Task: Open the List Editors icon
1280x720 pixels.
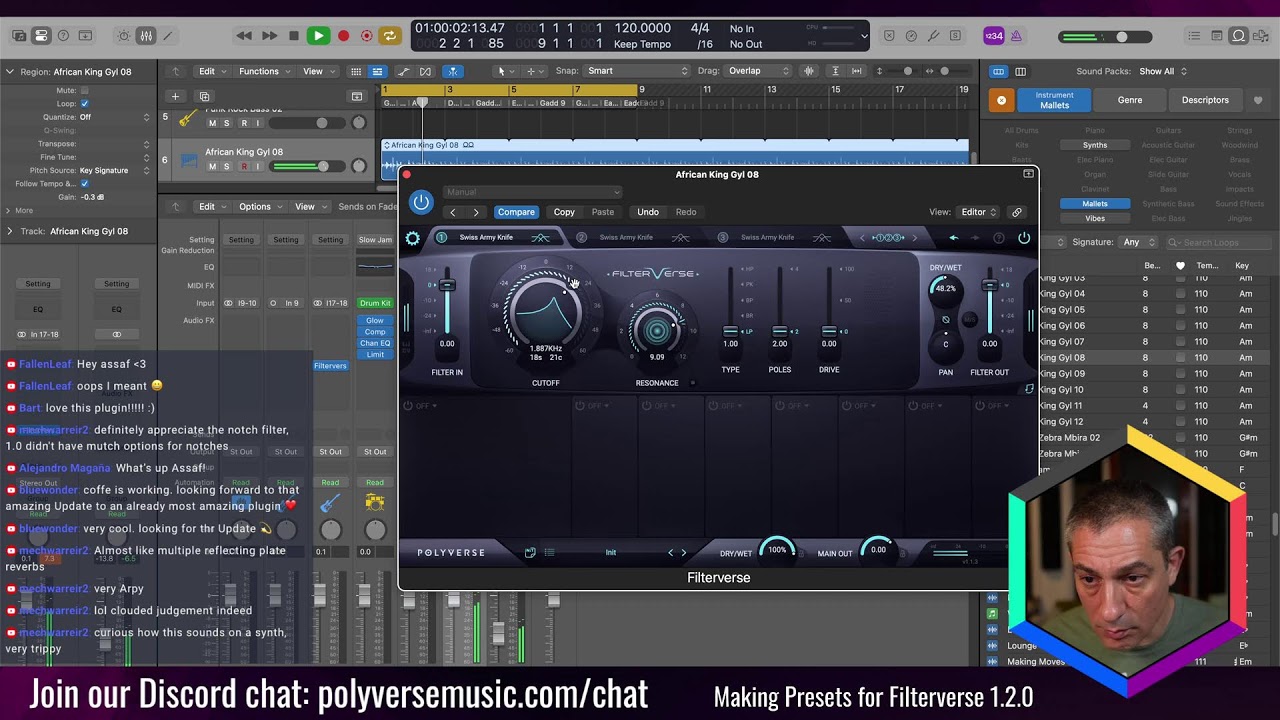Action: click(1195, 36)
